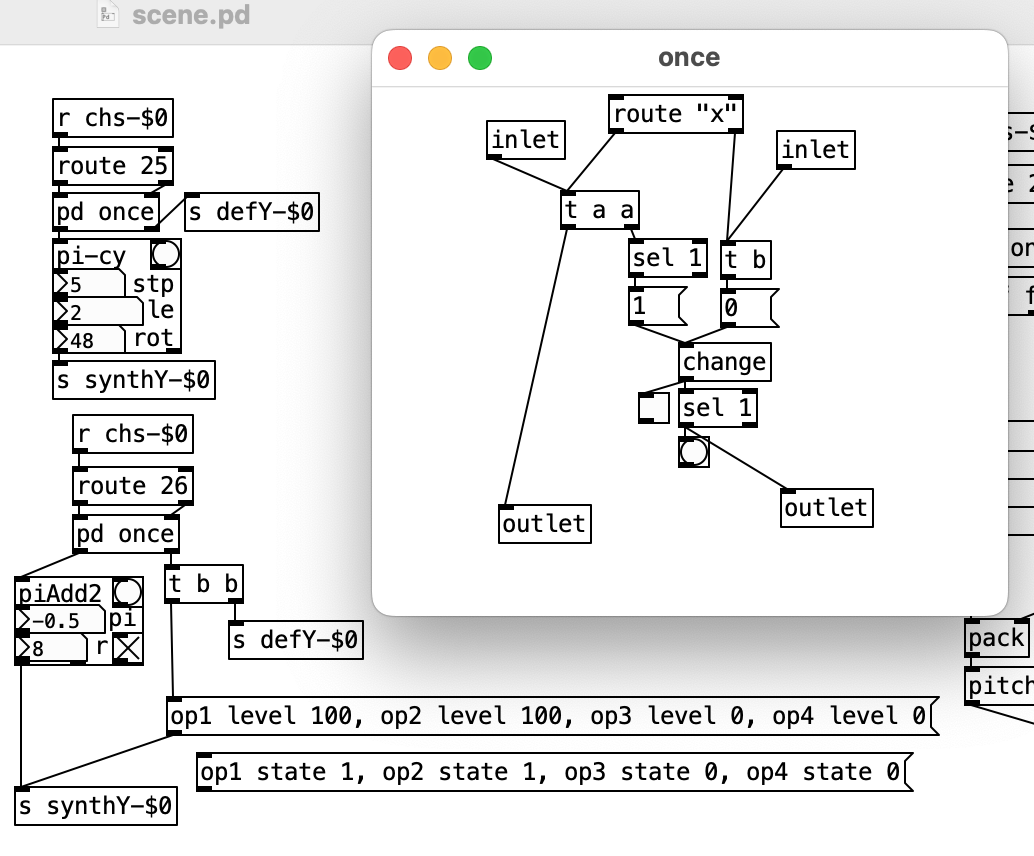The image size is (1034, 856).
Task: Select the sel 1 object under t a a
Action: click(x=668, y=258)
